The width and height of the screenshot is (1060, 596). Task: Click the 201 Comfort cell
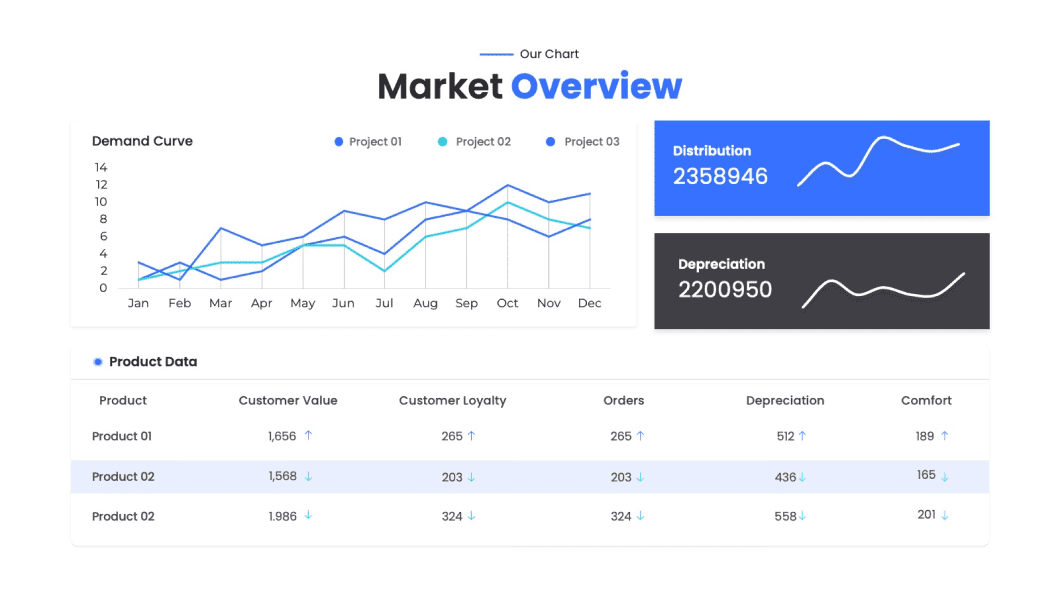pyautogui.click(x=926, y=515)
